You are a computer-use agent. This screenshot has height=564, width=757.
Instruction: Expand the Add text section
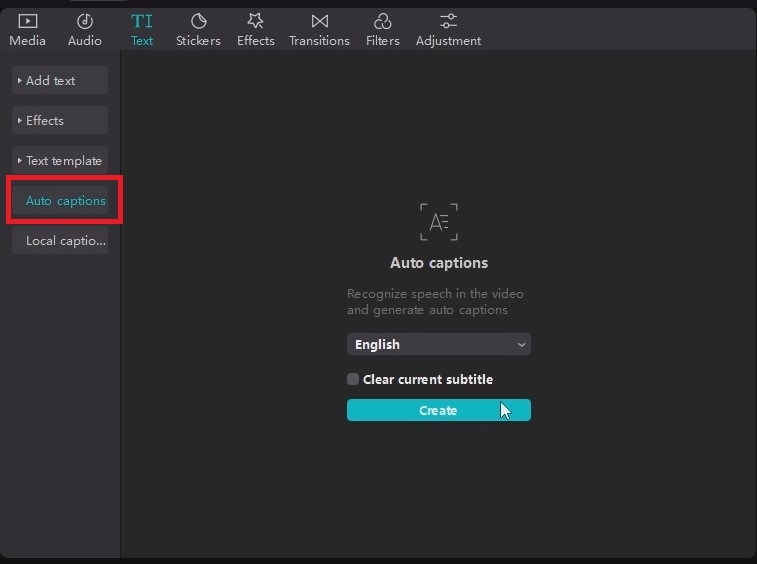pyautogui.click(x=60, y=80)
